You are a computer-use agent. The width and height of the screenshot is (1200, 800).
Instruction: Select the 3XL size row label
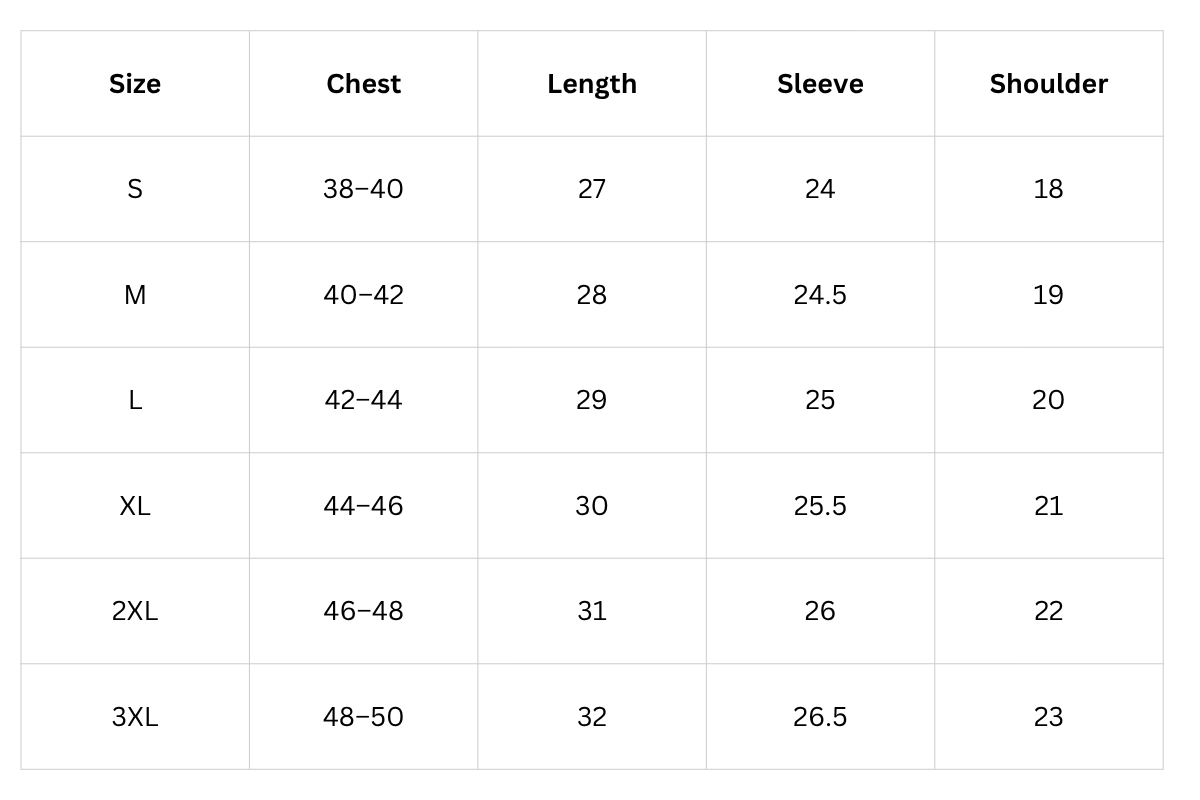coord(135,717)
